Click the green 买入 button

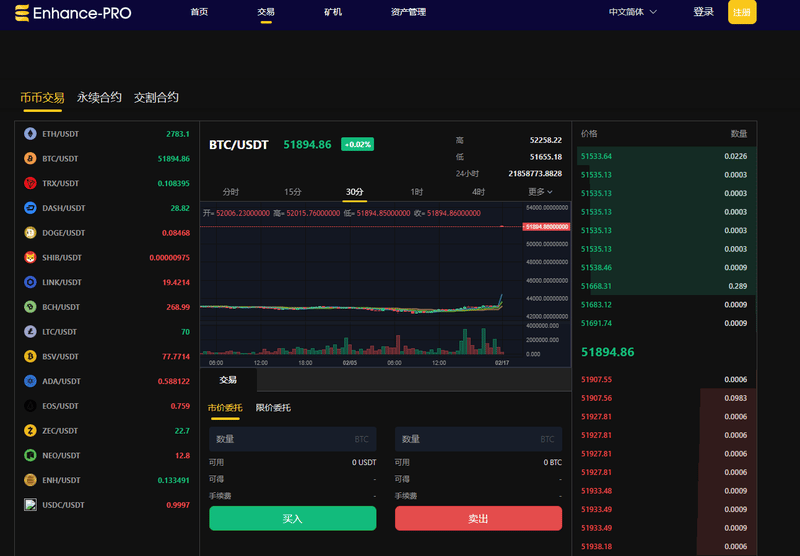tap(293, 518)
